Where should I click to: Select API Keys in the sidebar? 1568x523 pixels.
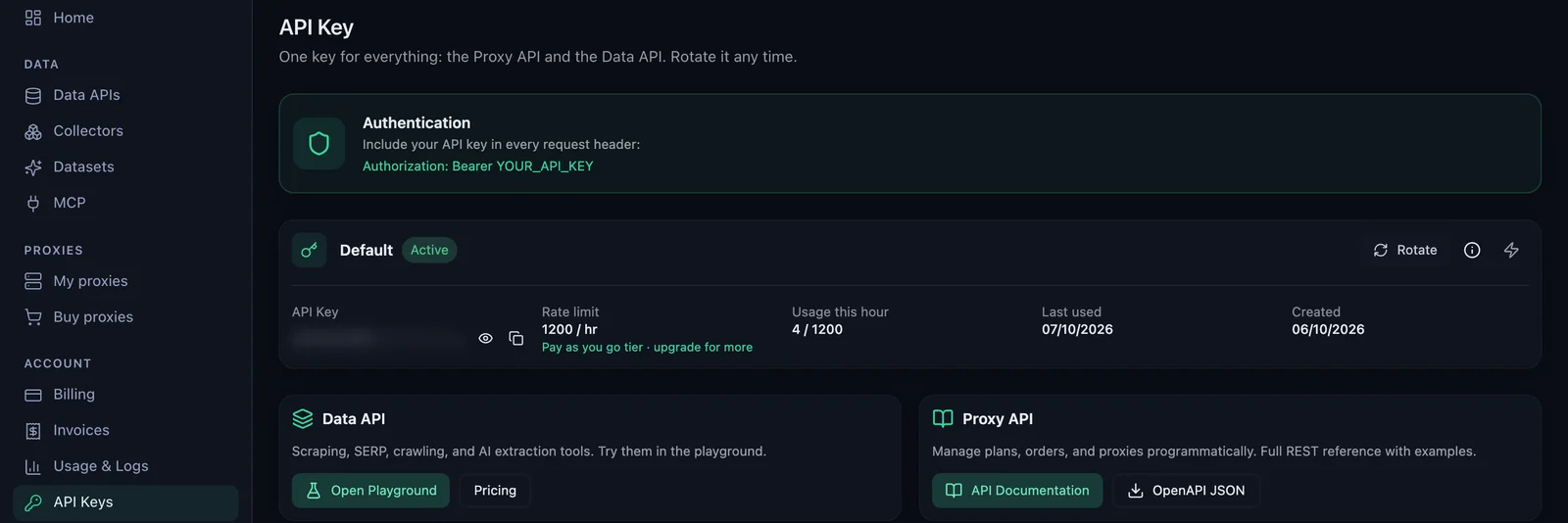coord(125,502)
